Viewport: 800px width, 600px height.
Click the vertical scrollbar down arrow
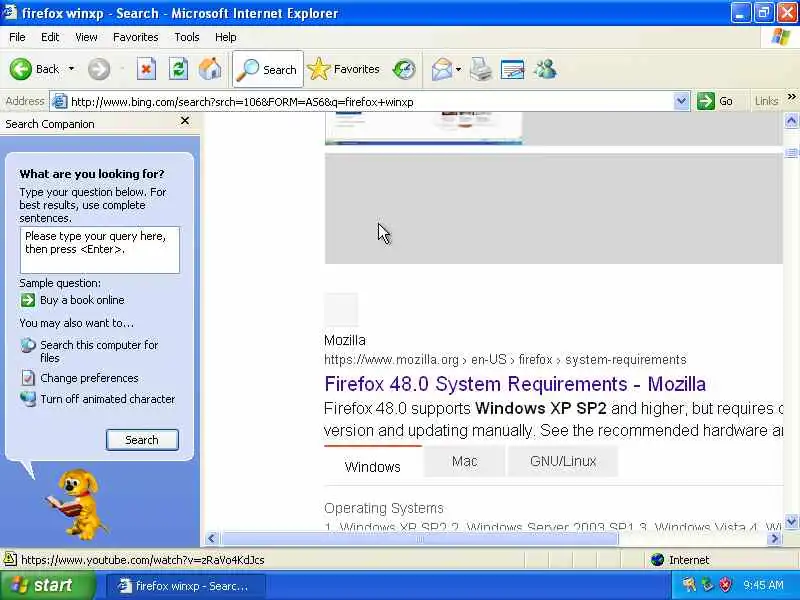[x=791, y=521]
